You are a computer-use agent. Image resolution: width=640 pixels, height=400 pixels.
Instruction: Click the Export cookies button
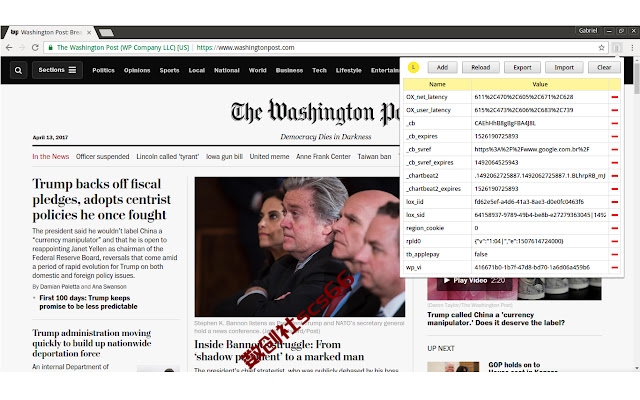[x=522, y=67]
